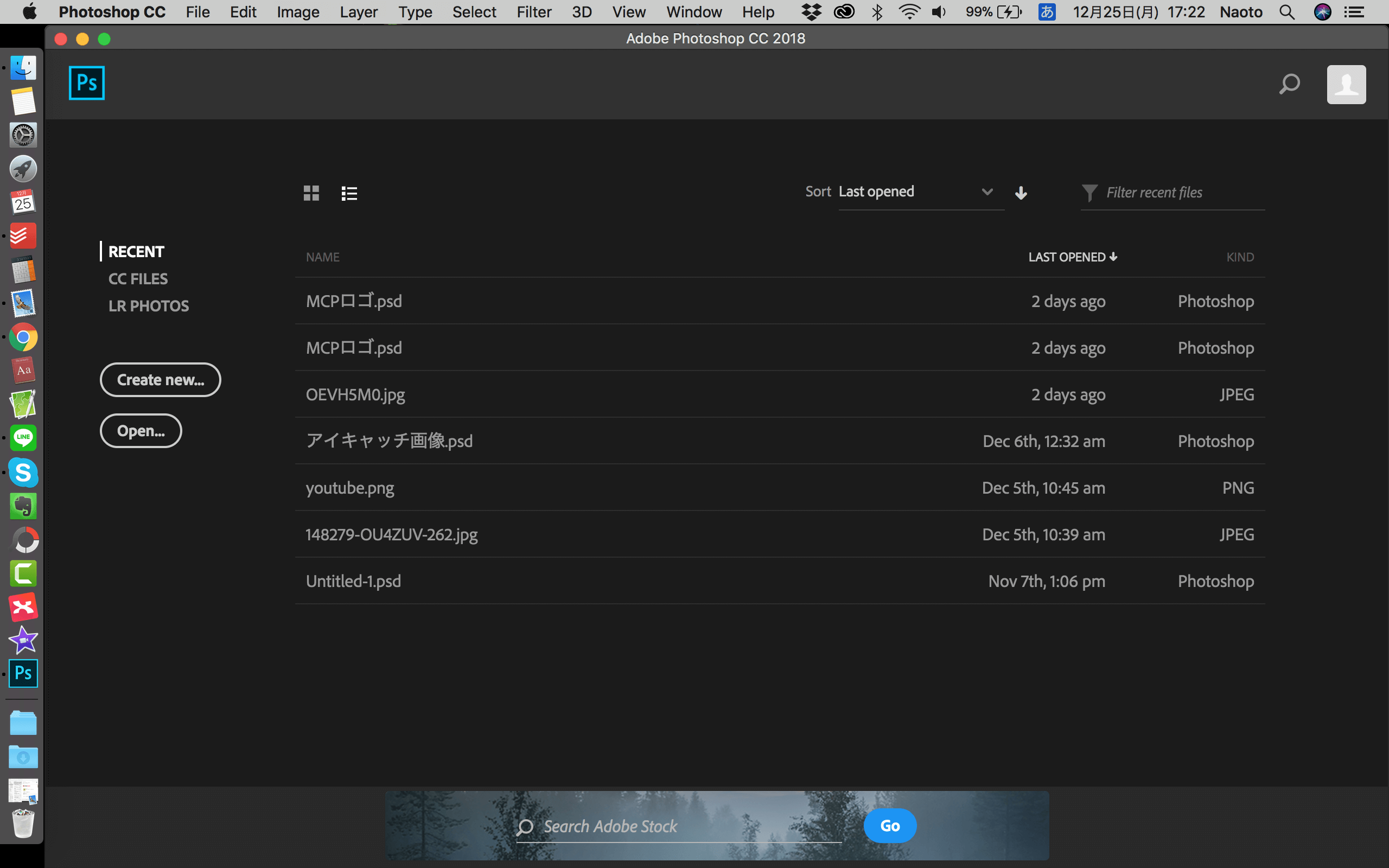Select the LR PHOTOS tab
This screenshot has width=1389, height=868.
coord(148,306)
